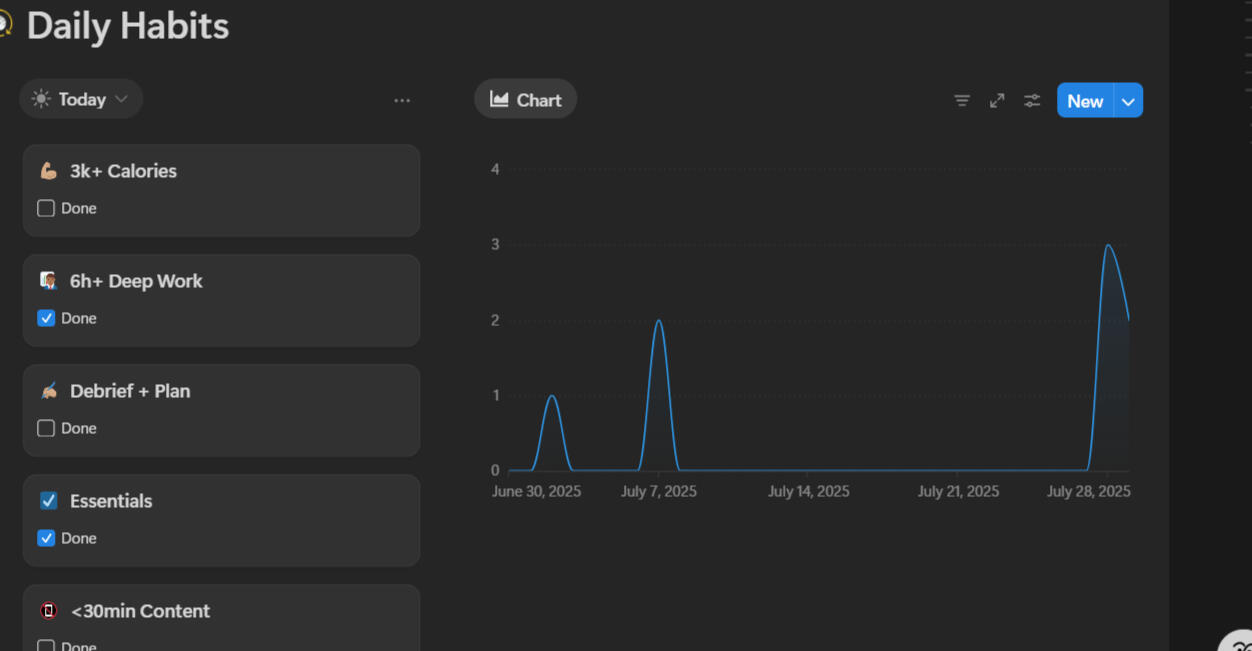The height and width of the screenshot is (651, 1252).
Task: Open the view settings sliders icon
Action: (x=1032, y=100)
